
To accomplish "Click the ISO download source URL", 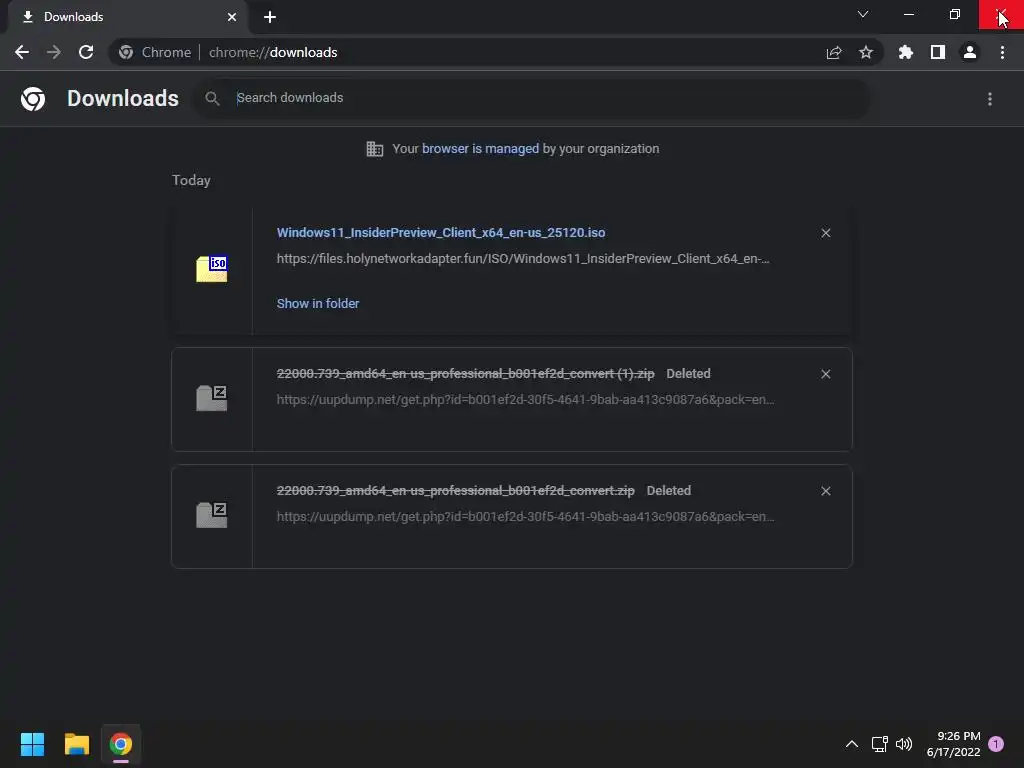I will (x=523, y=259).
